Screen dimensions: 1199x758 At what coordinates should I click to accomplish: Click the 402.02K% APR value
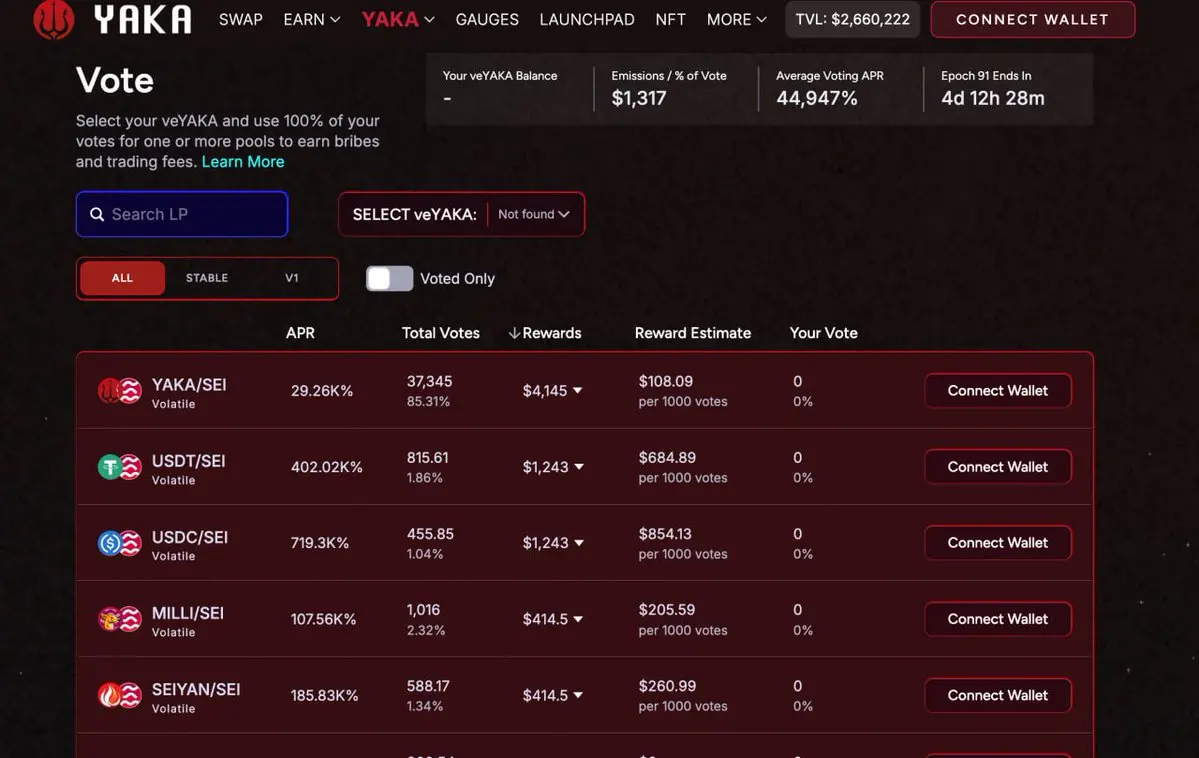(x=327, y=467)
